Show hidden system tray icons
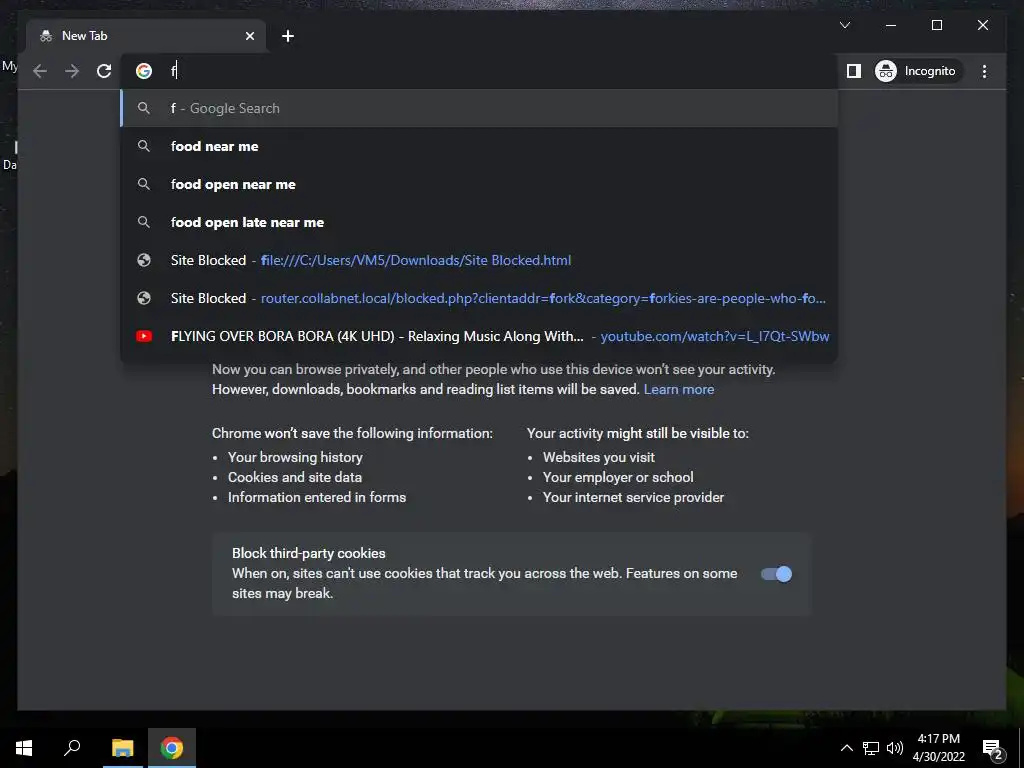Image resolution: width=1024 pixels, height=768 pixels. (846, 748)
